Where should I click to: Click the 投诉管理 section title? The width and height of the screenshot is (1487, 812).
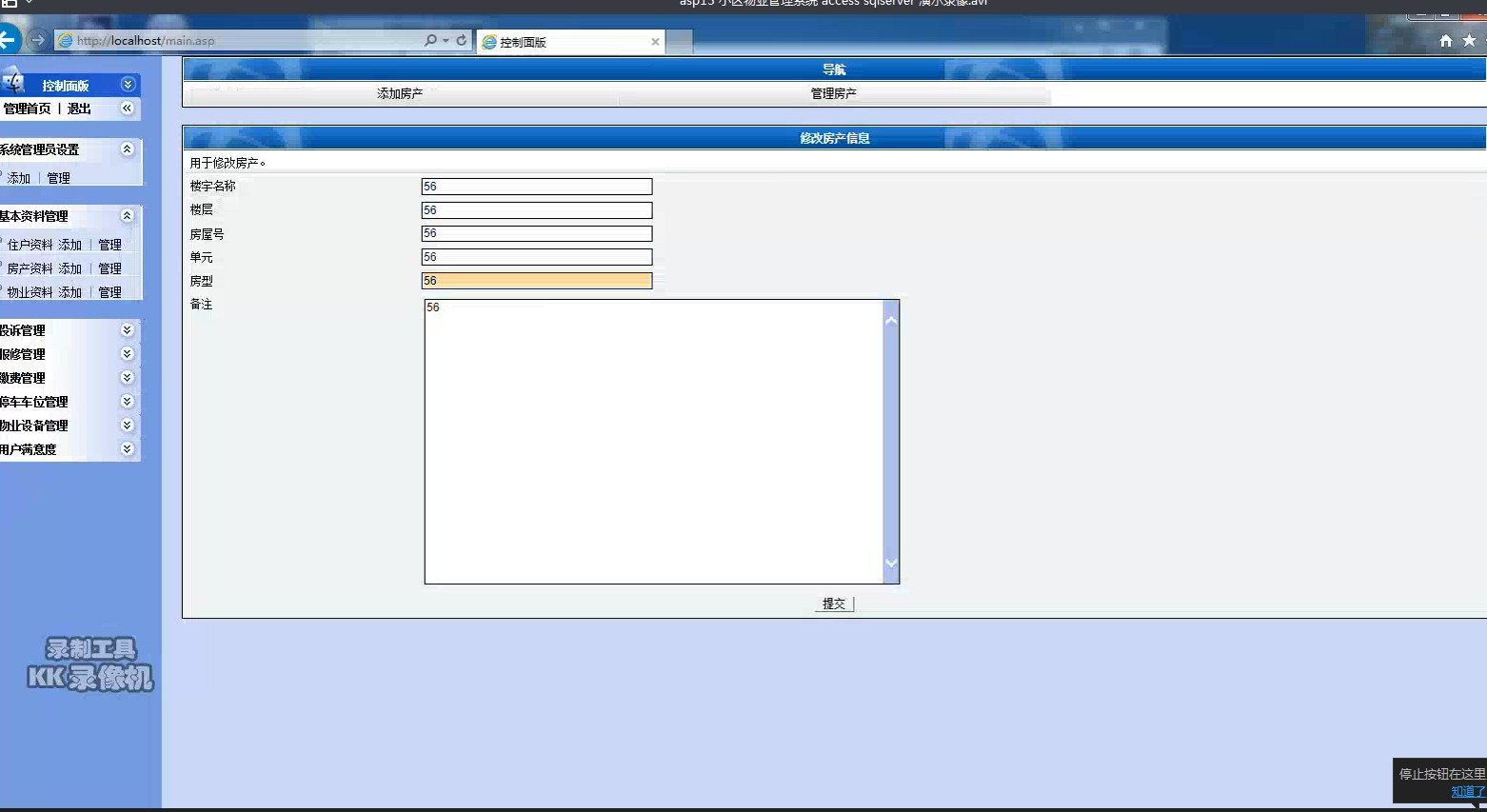pos(22,330)
